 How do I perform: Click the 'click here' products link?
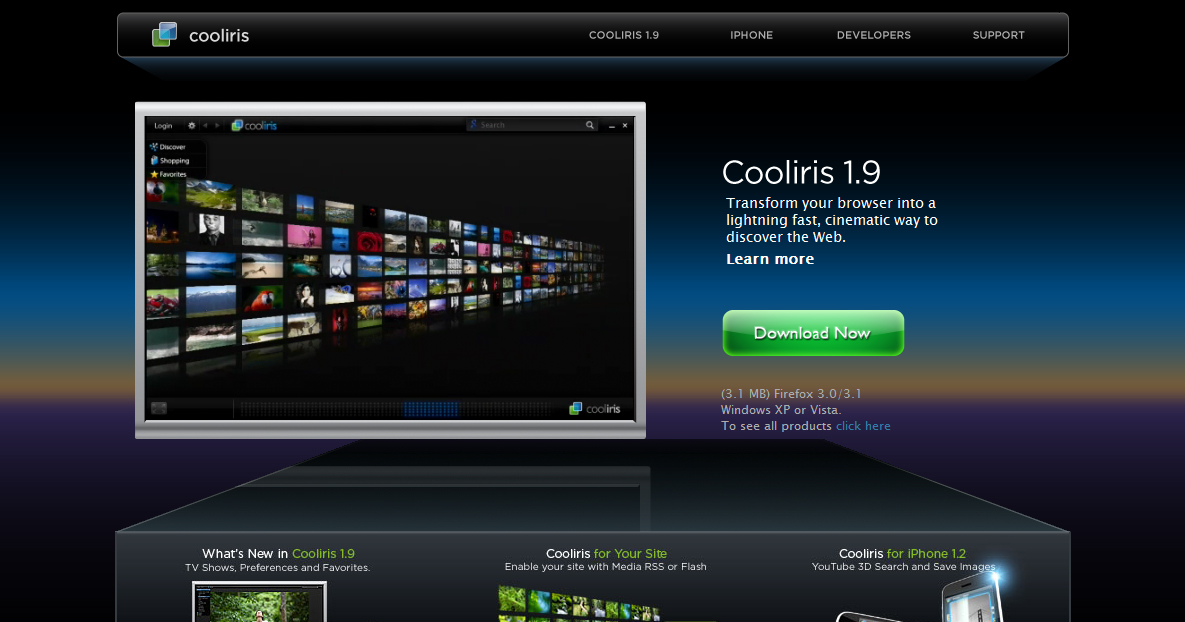(863, 425)
